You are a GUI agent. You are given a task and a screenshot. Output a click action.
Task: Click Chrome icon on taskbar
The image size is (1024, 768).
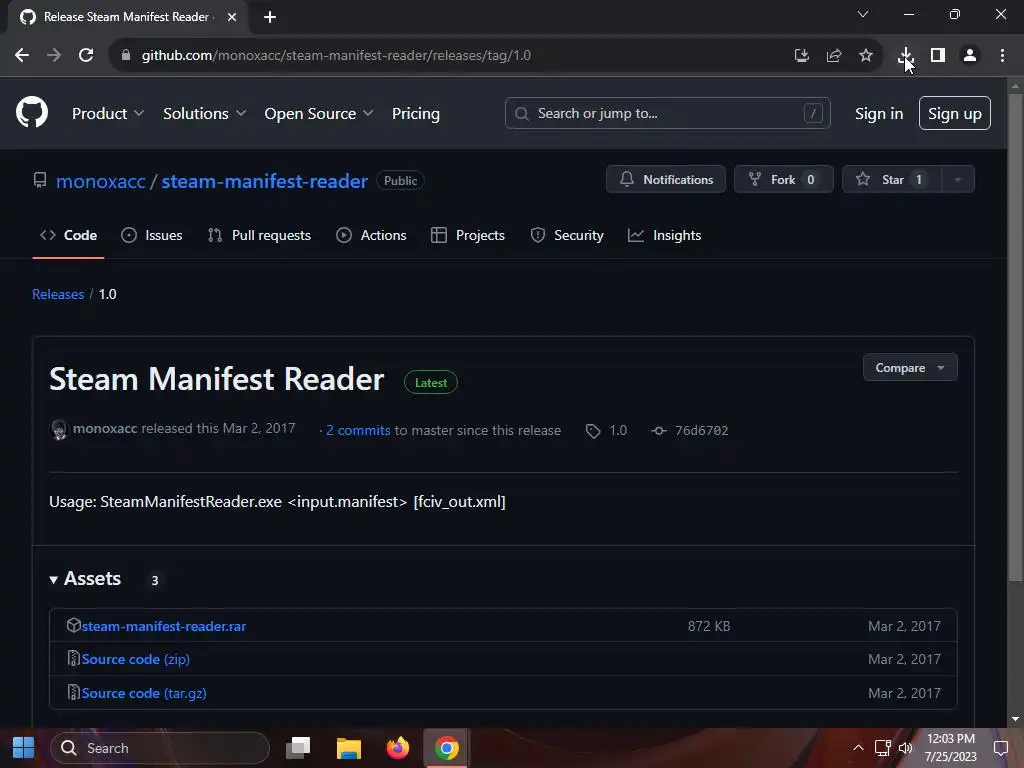click(447, 748)
